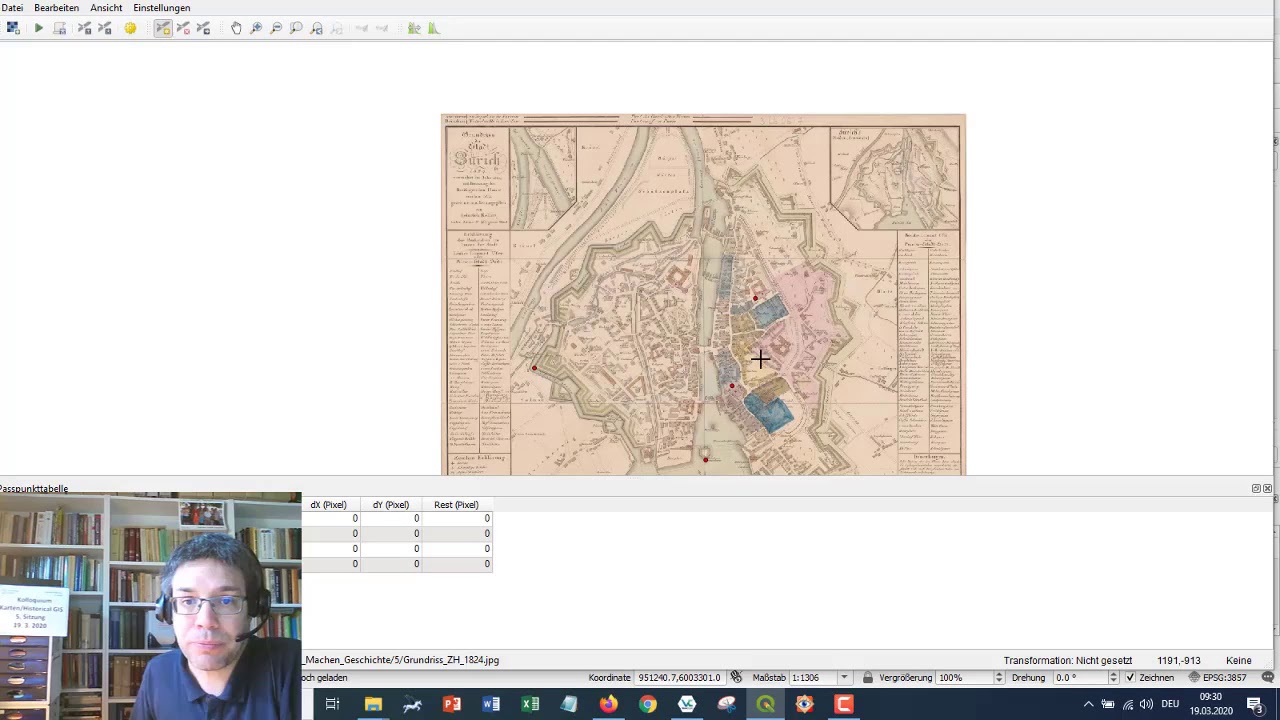
Task: Select Zoom Out magnifier tool
Action: tap(276, 28)
